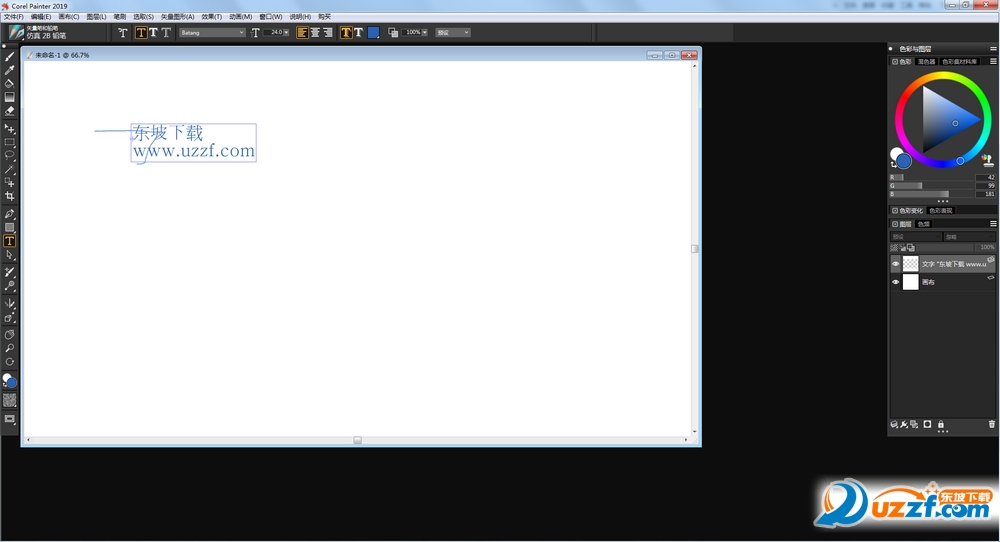Viewport: 1000px width, 542px height.
Task: Switch to the 色频 channels tab
Action: [923, 224]
